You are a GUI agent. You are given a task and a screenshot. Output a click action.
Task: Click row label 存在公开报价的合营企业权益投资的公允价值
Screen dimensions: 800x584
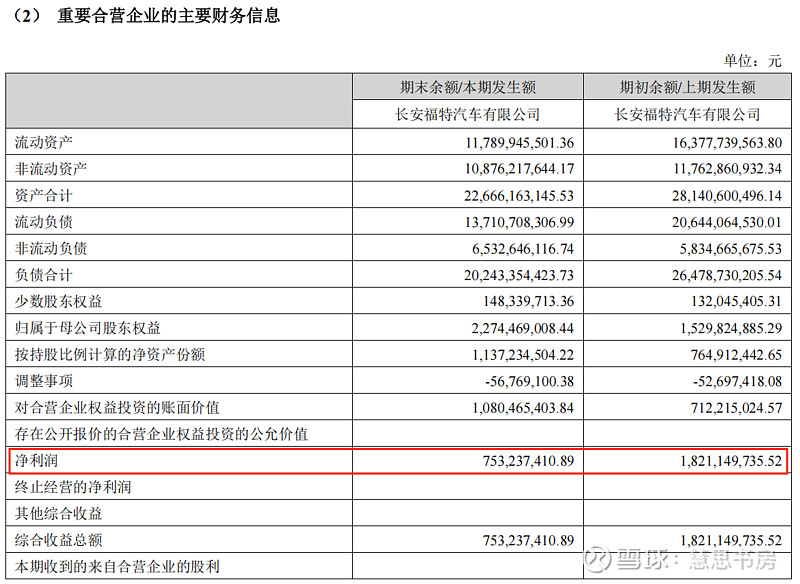162,434
